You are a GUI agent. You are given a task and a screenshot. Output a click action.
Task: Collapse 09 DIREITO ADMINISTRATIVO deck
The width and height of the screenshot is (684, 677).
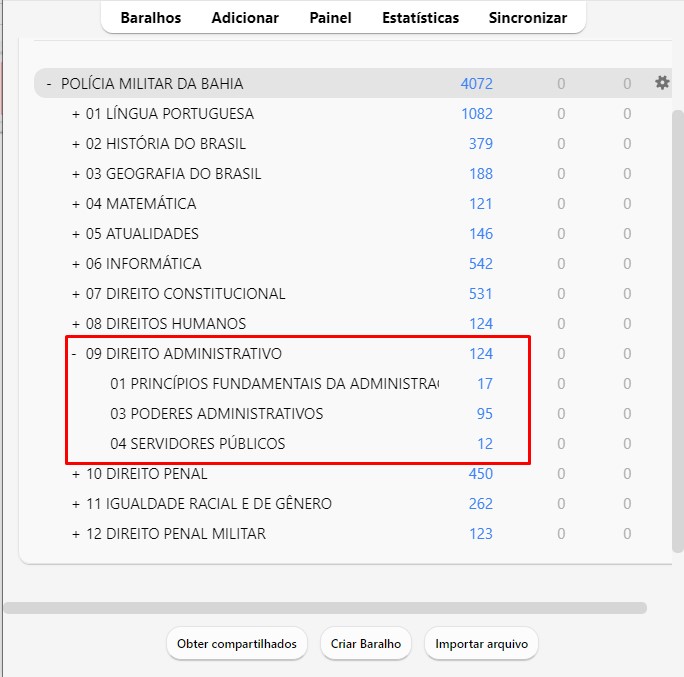pyautogui.click(x=74, y=354)
